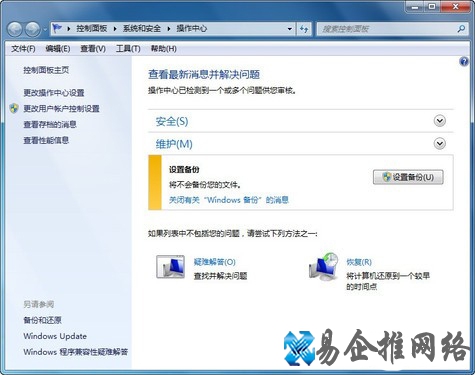Select 控制面板 in the address breadcrumb

coord(92,29)
